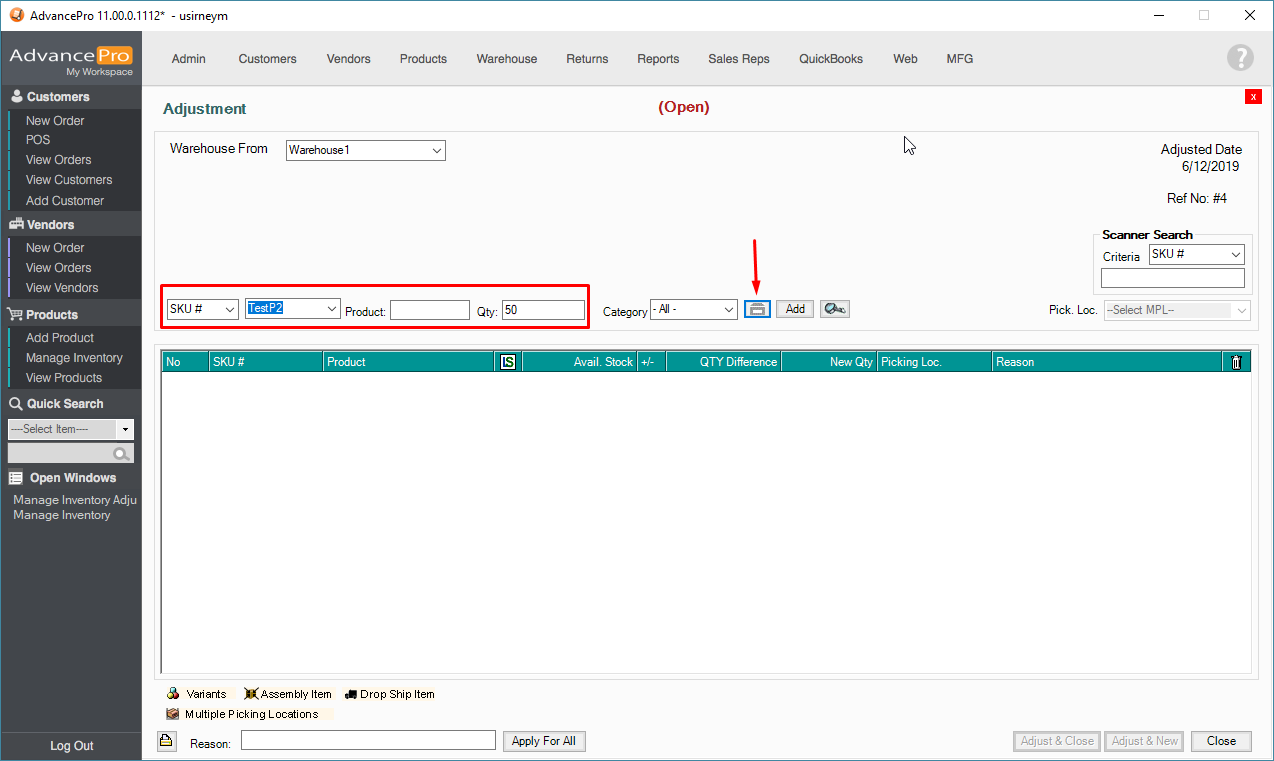Click the Assembly Item legend icon

(252, 693)
